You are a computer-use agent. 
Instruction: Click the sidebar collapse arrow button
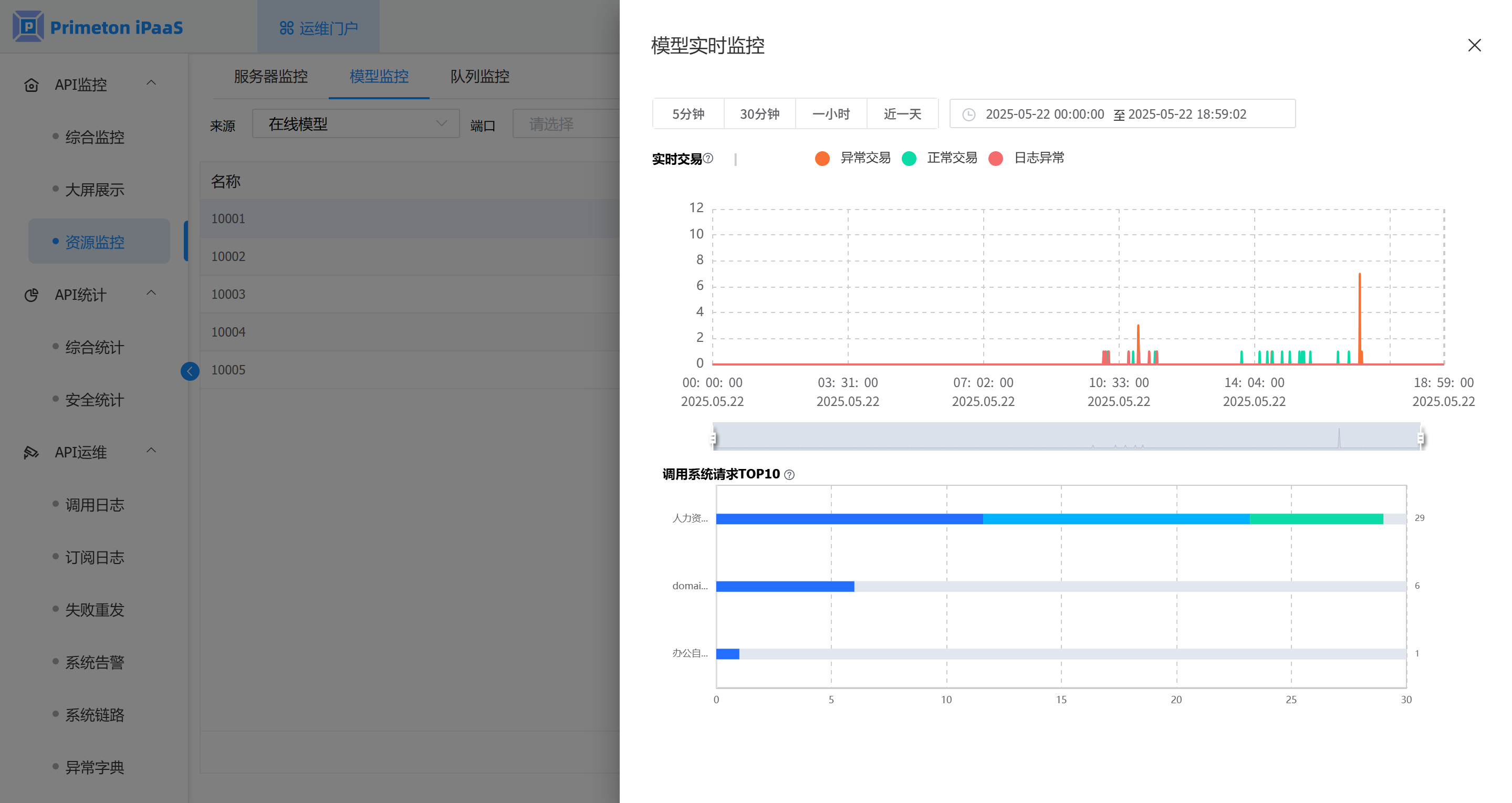190,371
